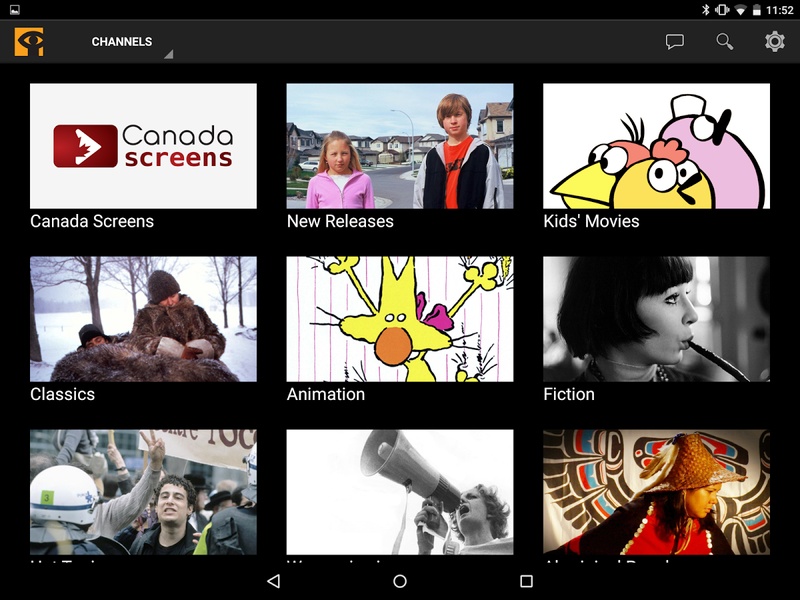The width and height of the screenshot is (800, 600).
Task: Open the chat bubble feedback icon
Action: (674, 41)
